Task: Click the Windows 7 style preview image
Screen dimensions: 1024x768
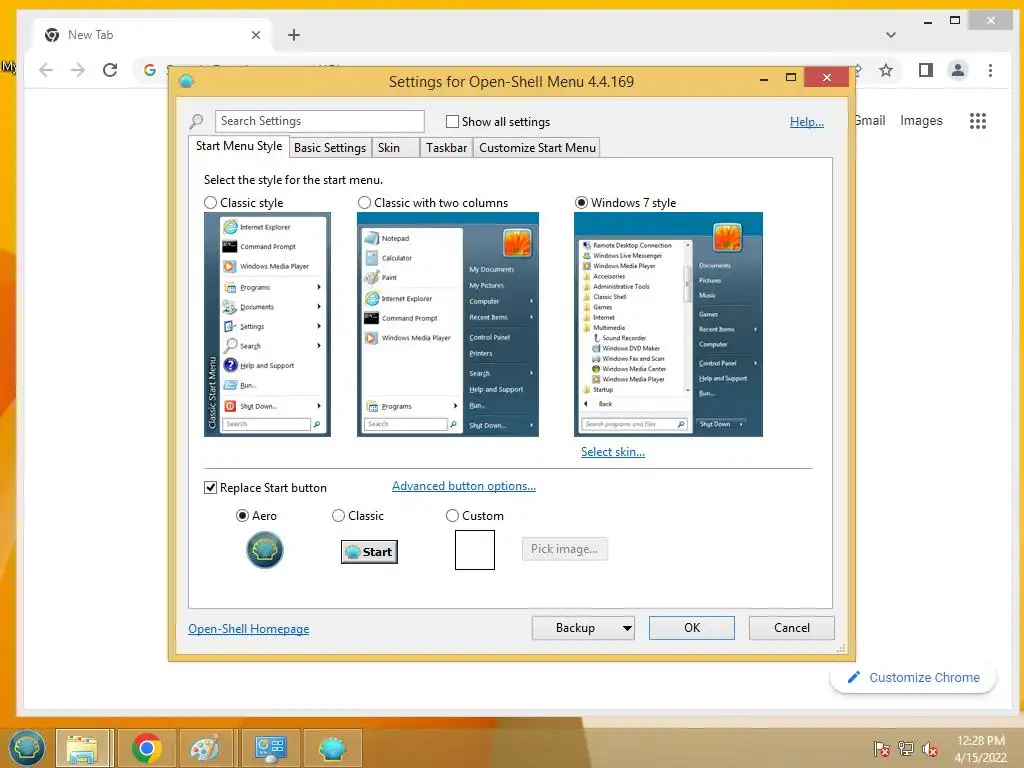Action: tap(668, 325)
